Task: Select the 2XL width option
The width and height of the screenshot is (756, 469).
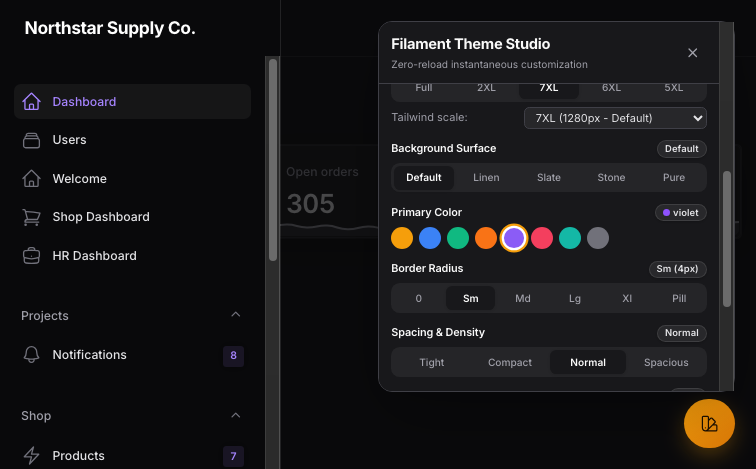Action: 486,89
